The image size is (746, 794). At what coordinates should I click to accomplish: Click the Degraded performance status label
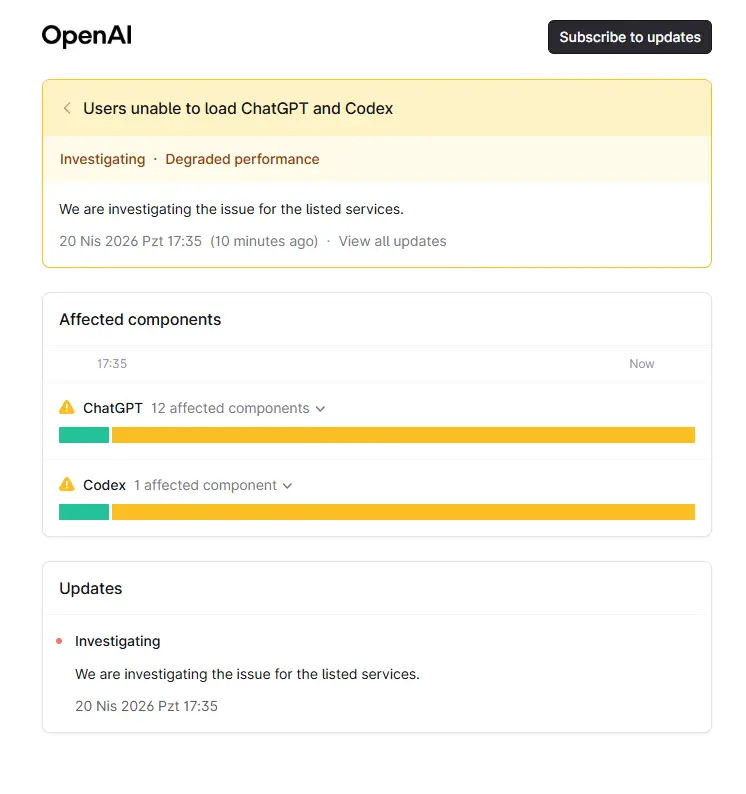coord(242,159)
